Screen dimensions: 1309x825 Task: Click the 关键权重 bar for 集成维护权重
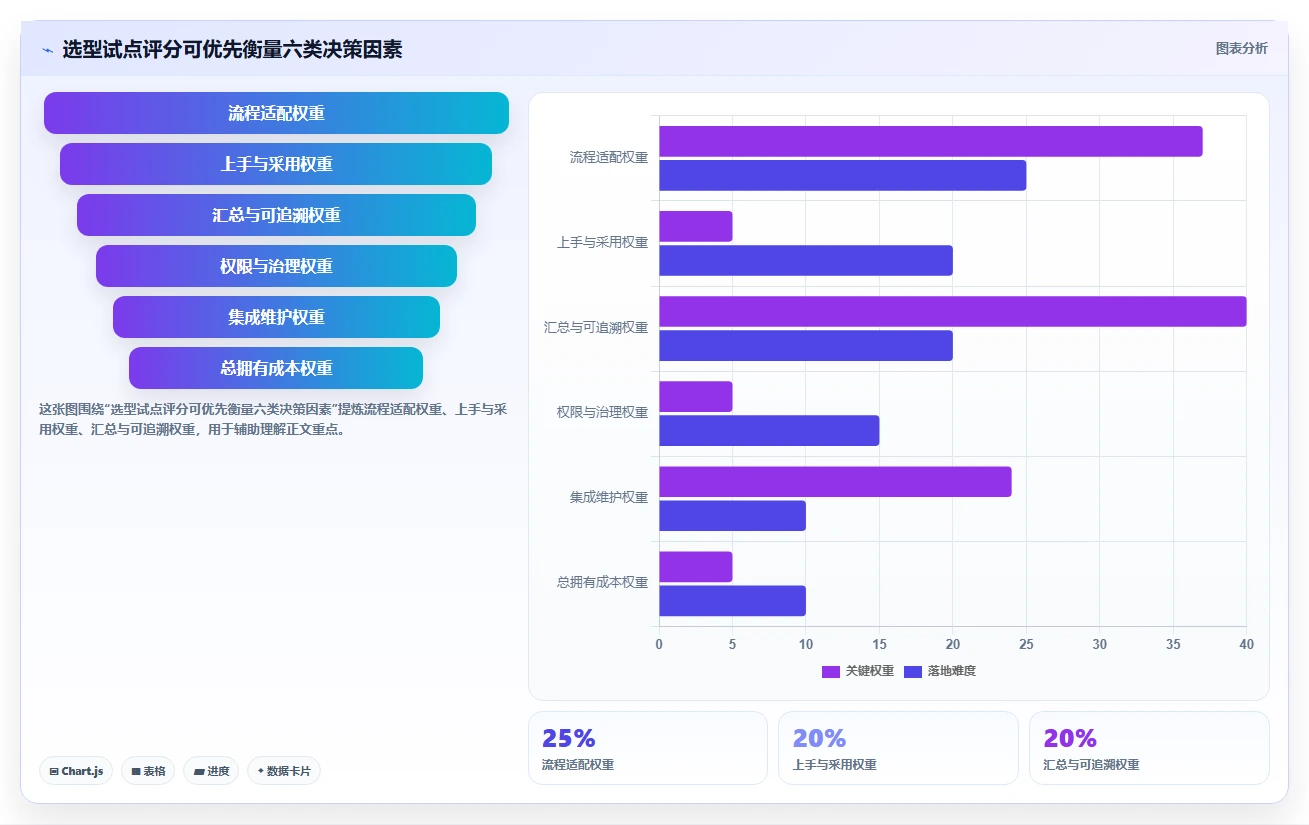coord(835,481)
